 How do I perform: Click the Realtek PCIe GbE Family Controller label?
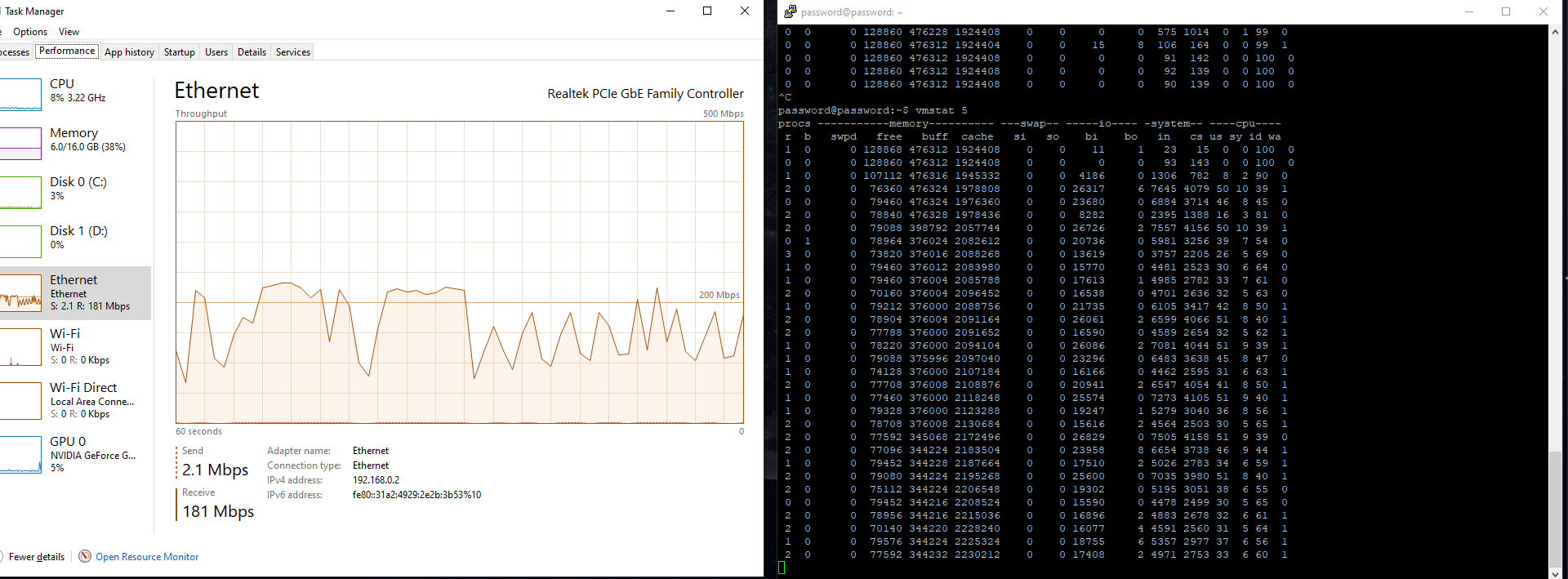(645, 94)
